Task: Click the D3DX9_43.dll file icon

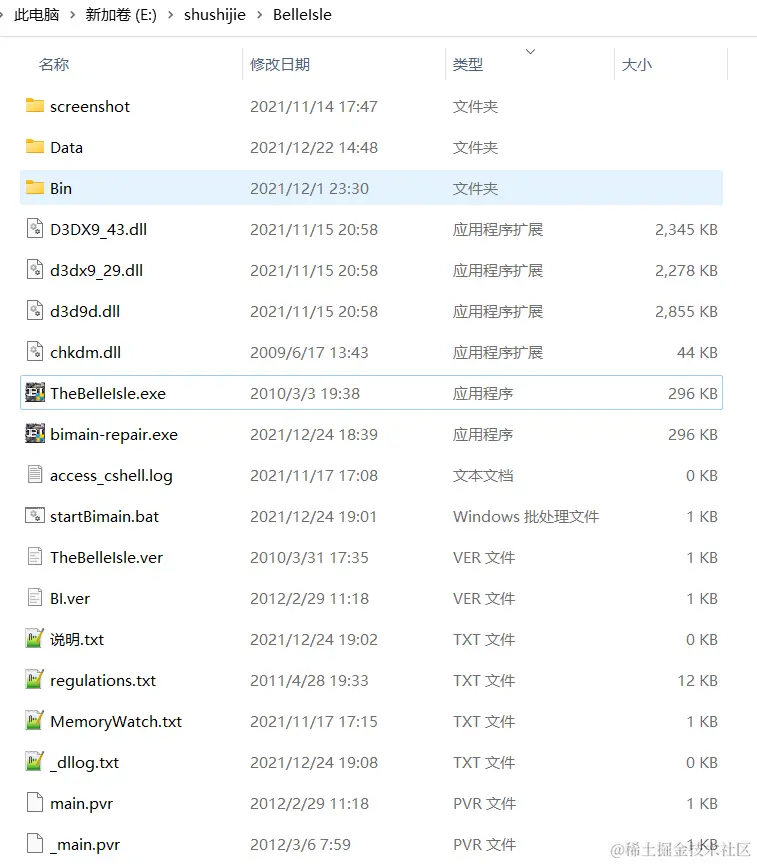Action: point(35,229)
